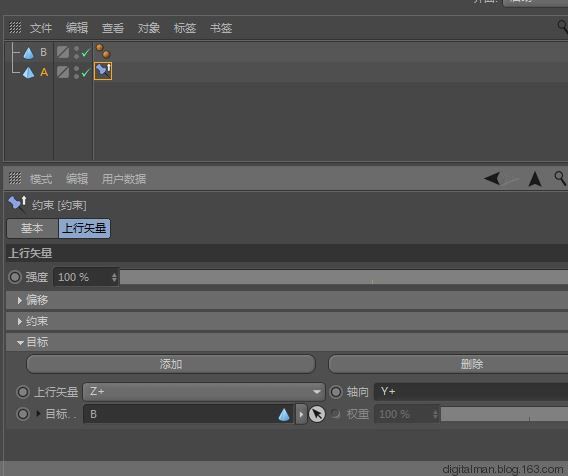This screenshot has width=568, height=476.
Task: Open search in the object manager
Action: pyautogui.click(x=562, y=27)
